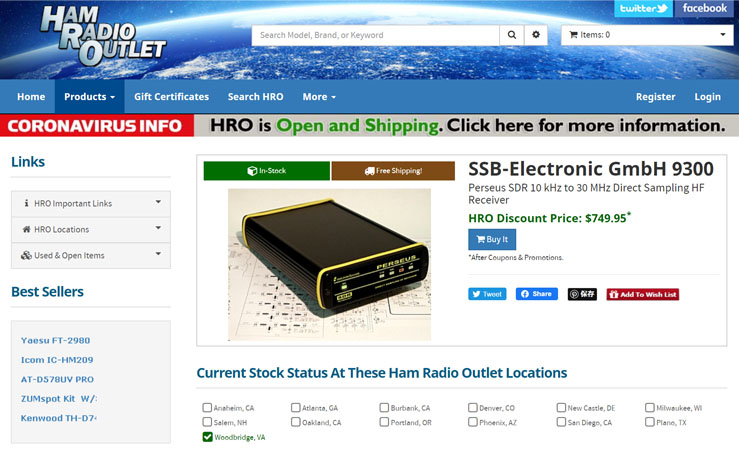Click the Buy It button
739x449 pixels.
[x=492, y=239]
